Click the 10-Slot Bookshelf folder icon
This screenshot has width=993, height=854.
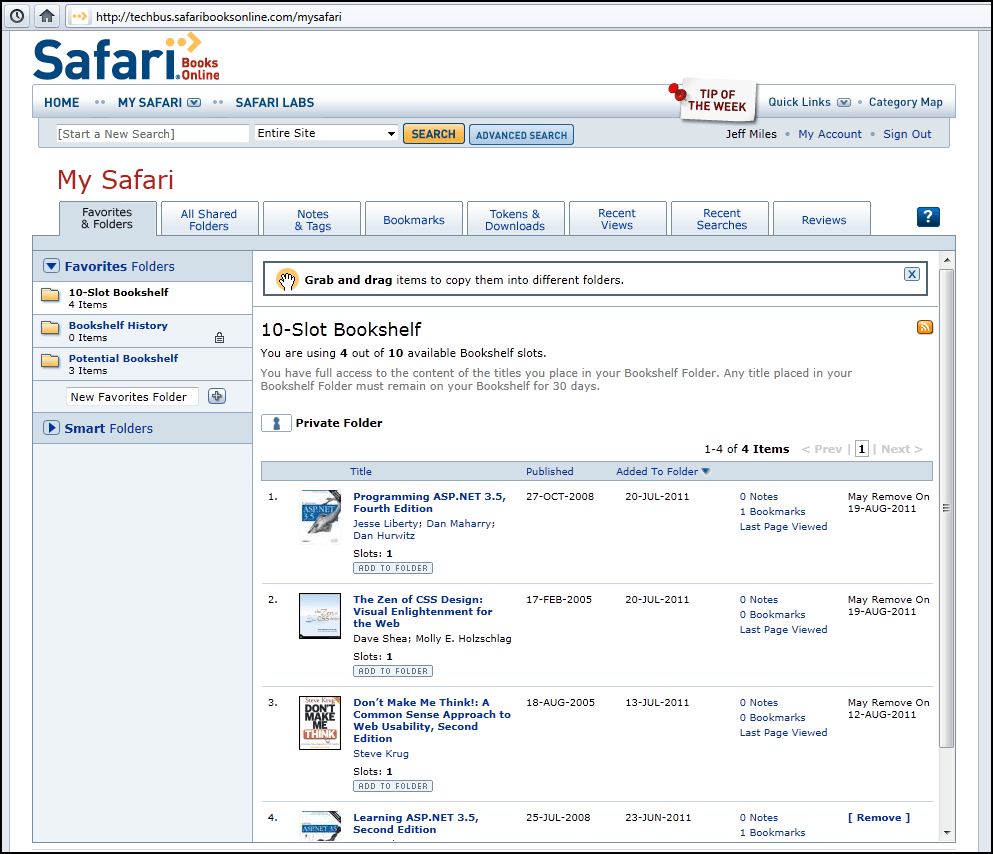coord(50,294)
